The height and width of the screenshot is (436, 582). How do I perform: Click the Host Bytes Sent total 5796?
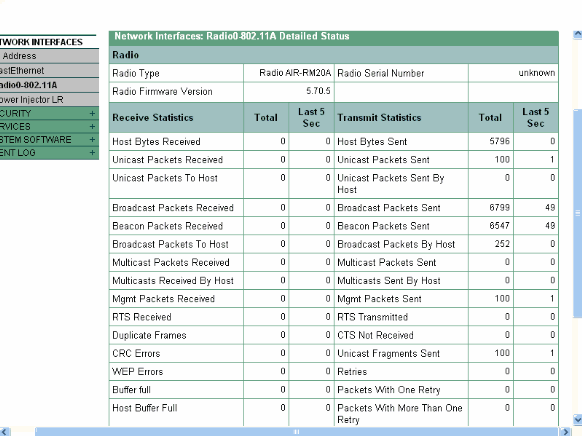499,141
